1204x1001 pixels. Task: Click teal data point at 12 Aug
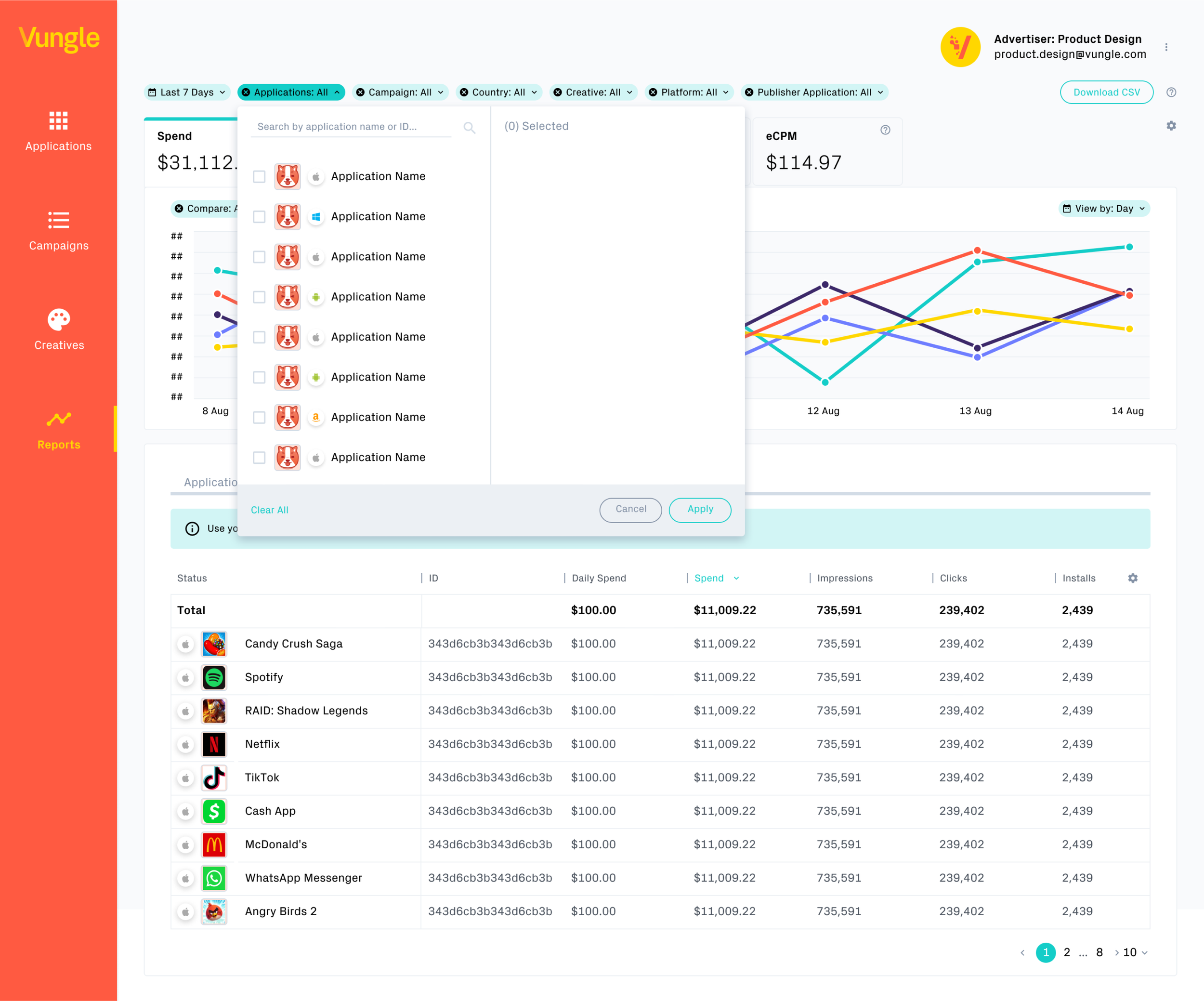[825, 382]
